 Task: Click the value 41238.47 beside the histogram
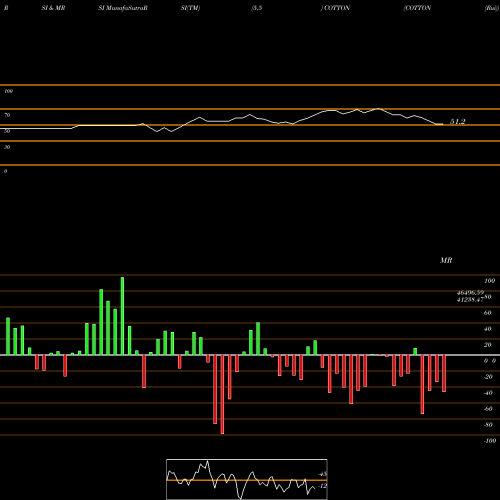coord(470,300)
